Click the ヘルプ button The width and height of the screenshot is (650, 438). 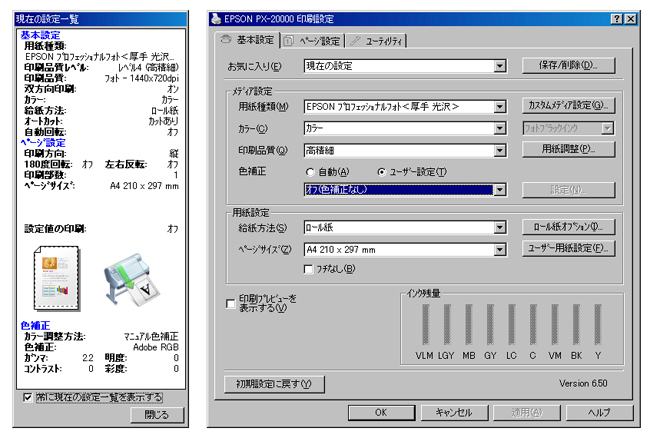click(x=599, y=413)
